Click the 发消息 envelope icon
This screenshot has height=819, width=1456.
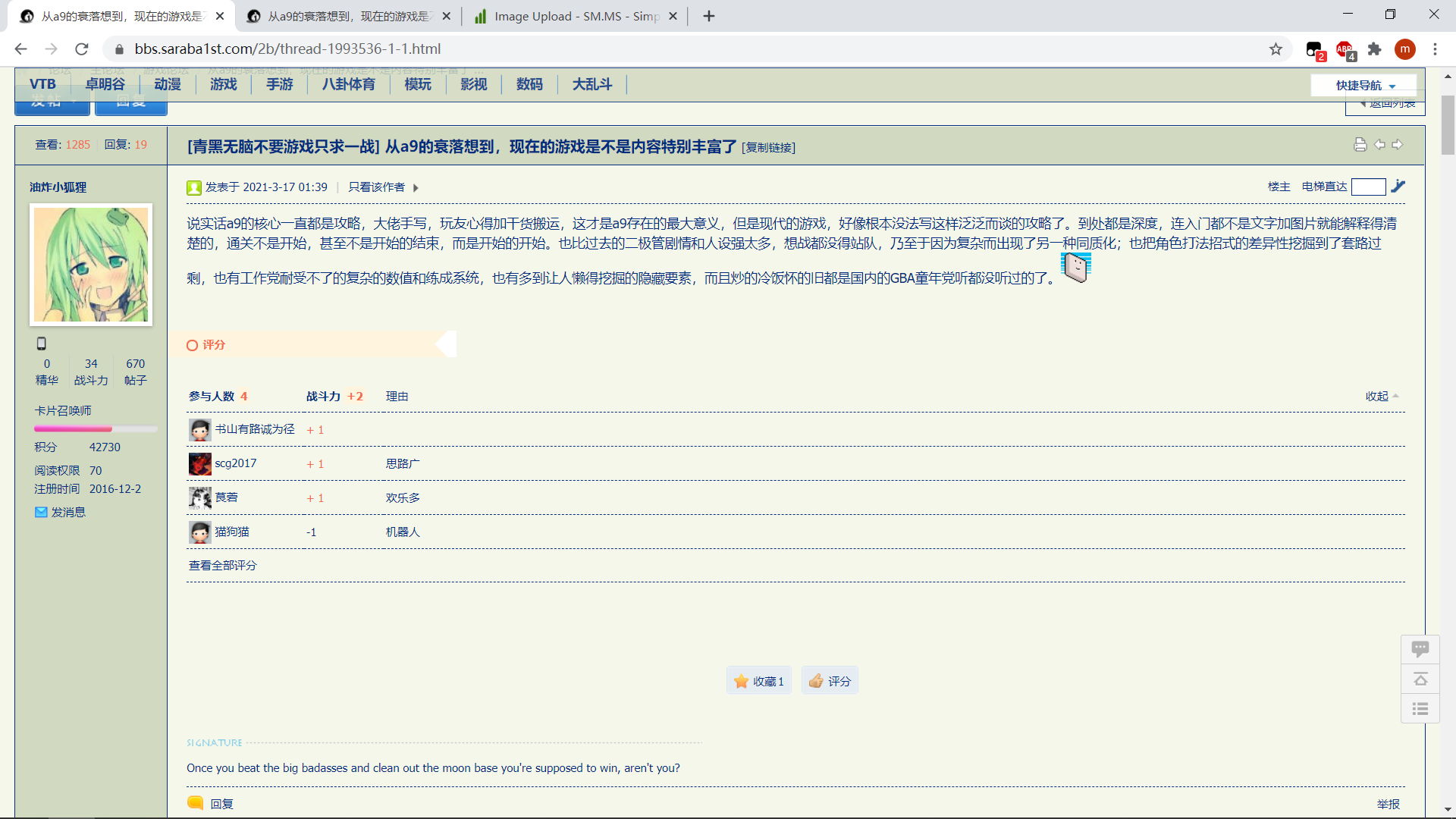point(41,513)
